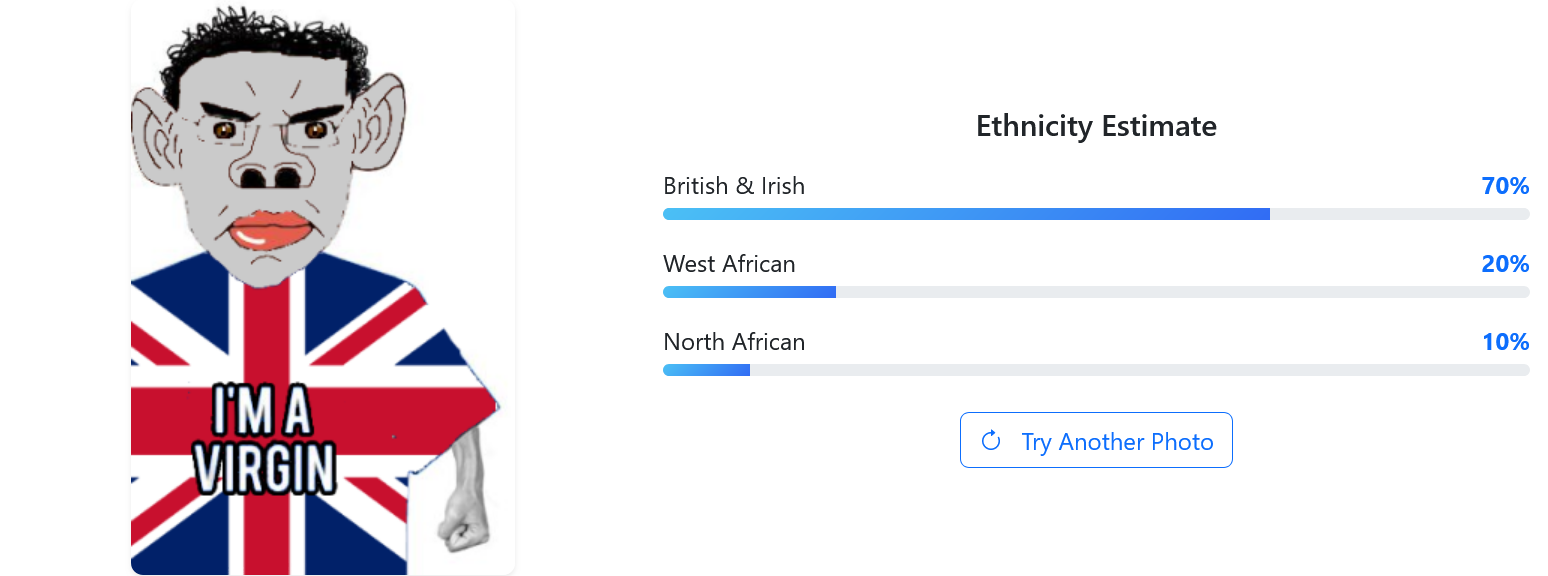Click the 10% percentage value
This screenshot has width=1548, height=576.
pos(1505,342)
